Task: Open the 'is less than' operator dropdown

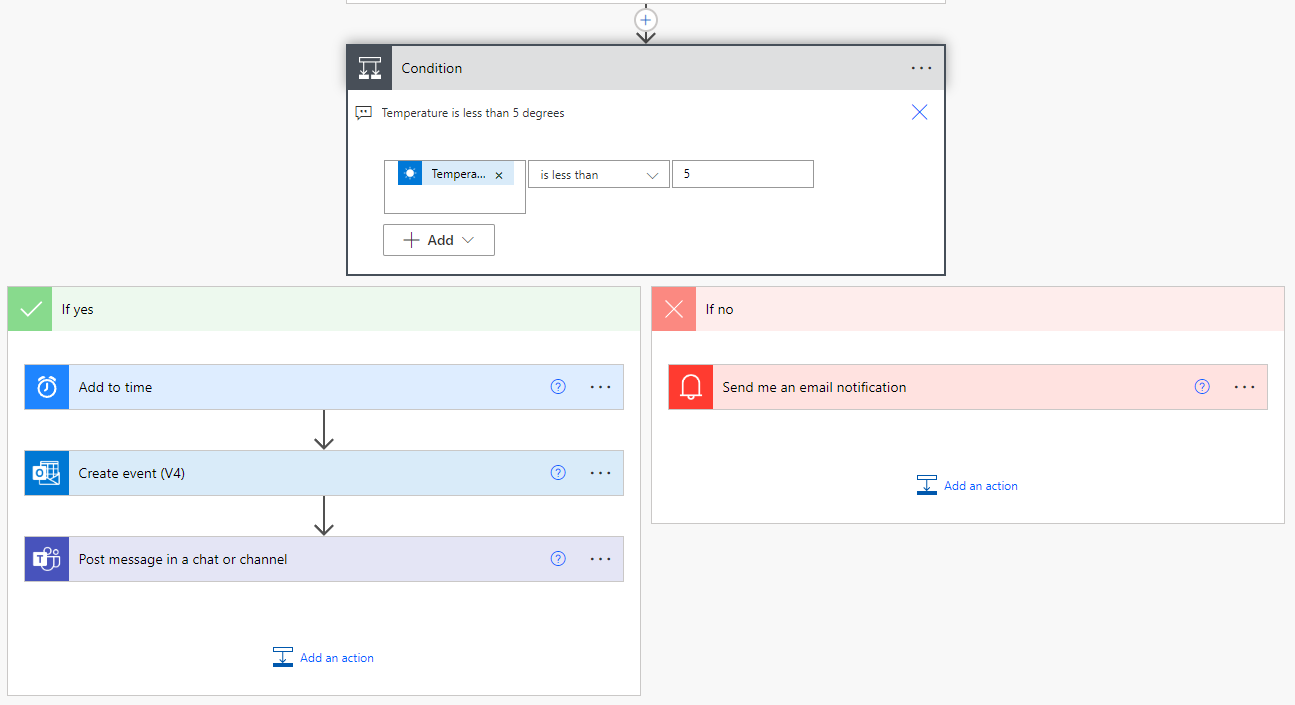Action: pos(599,174)
